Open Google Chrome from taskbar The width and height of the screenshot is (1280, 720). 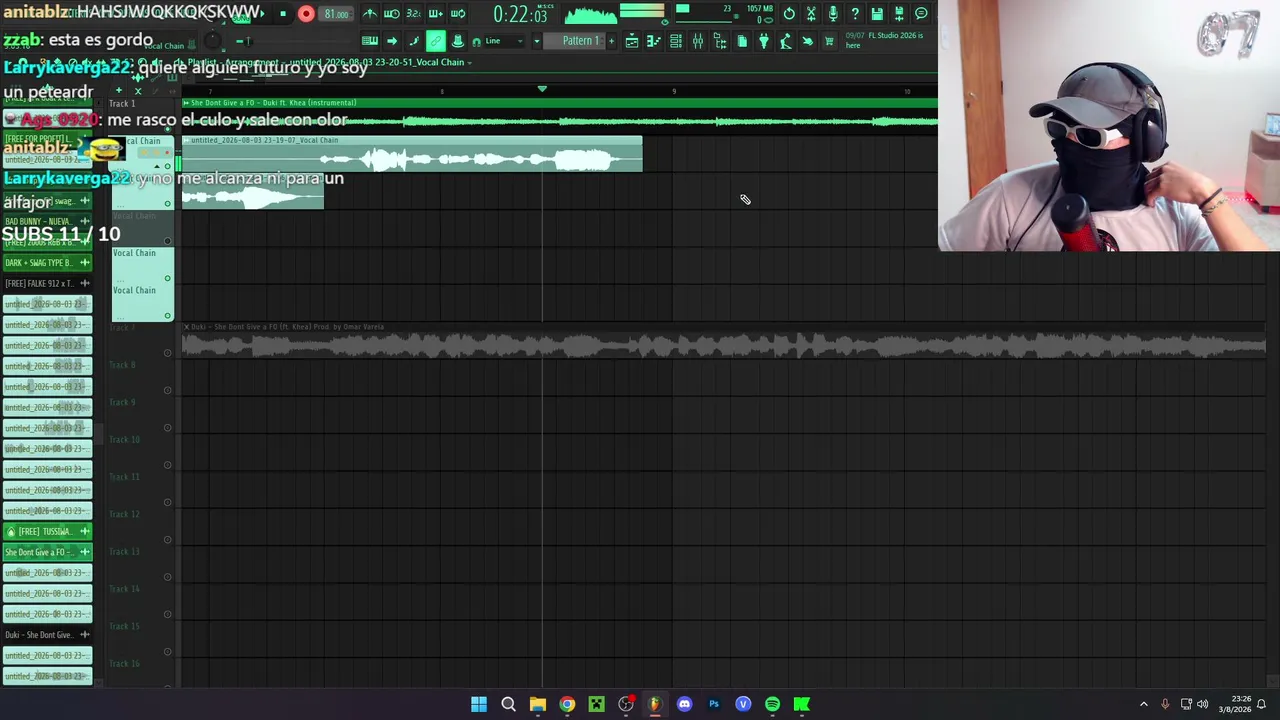click(567, 704)
